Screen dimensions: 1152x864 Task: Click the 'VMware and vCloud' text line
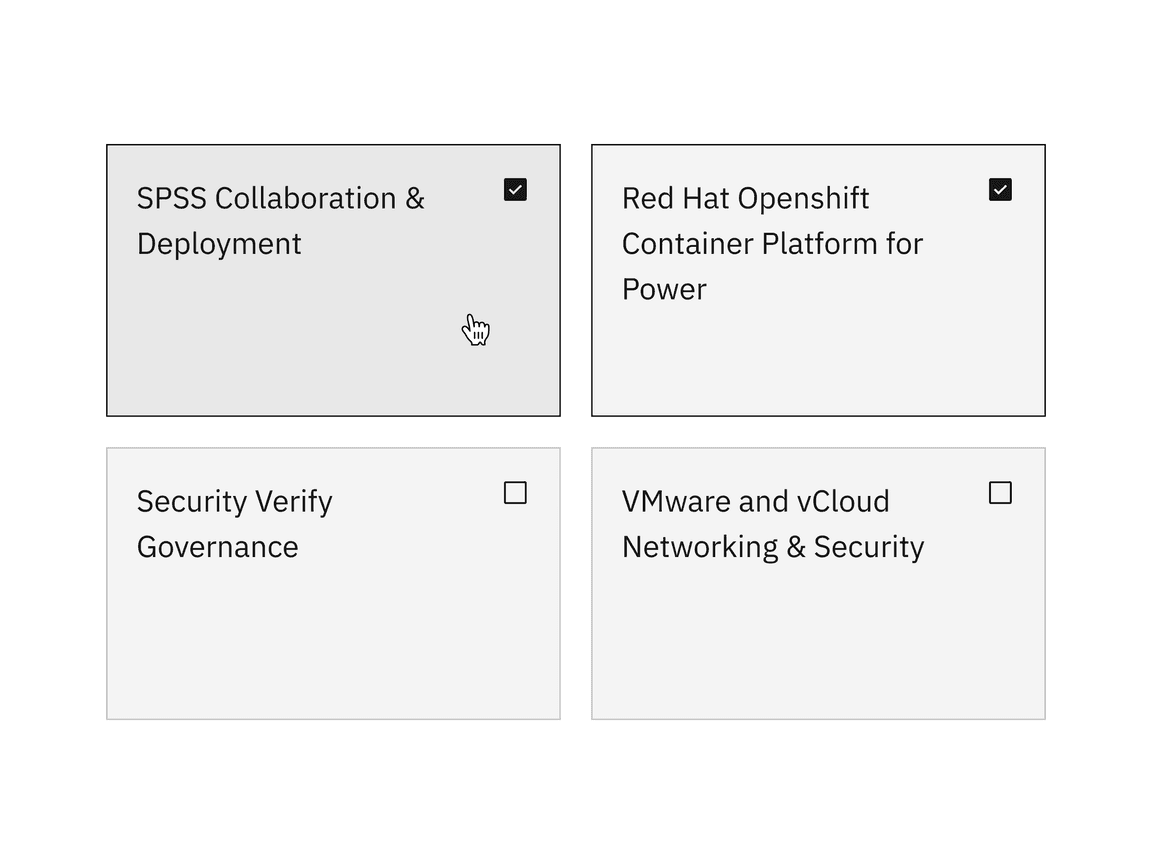[756, 501]
